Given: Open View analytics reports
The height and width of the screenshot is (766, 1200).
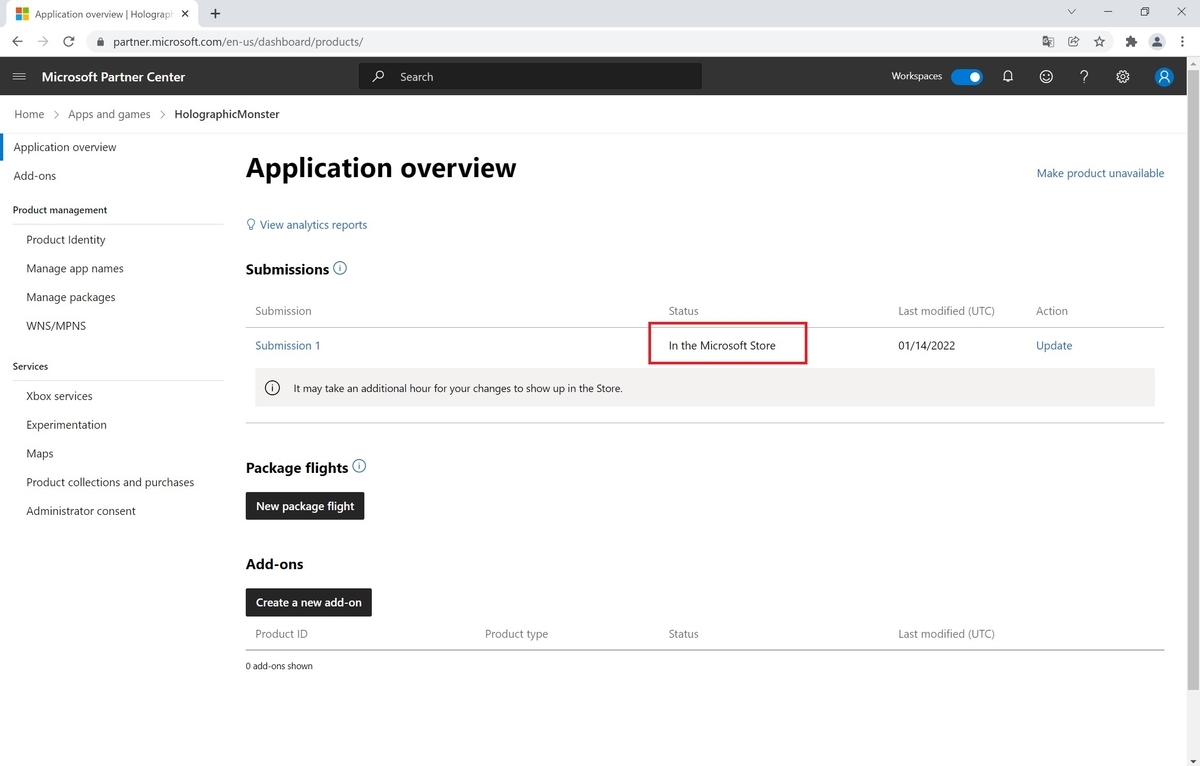Looking at the screenshot, I should point(313,225).
